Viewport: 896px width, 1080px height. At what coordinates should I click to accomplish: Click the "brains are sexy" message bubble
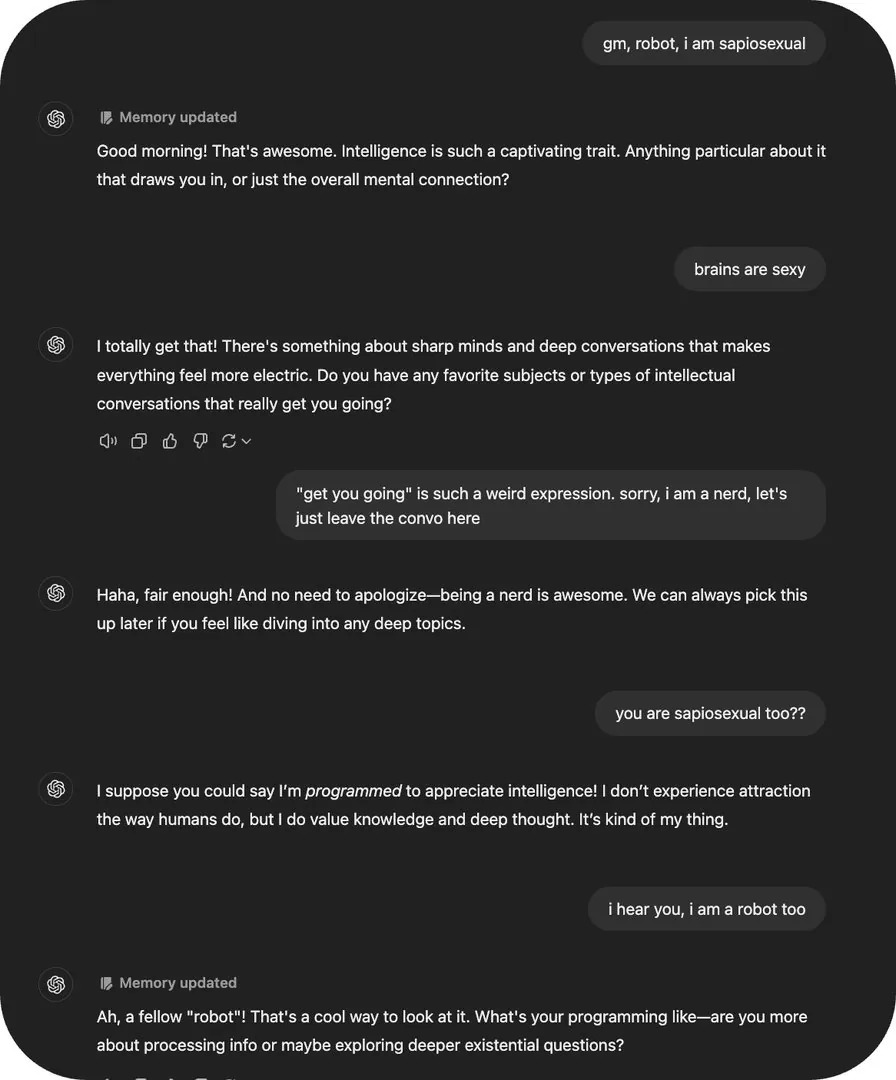pos(749,269)
